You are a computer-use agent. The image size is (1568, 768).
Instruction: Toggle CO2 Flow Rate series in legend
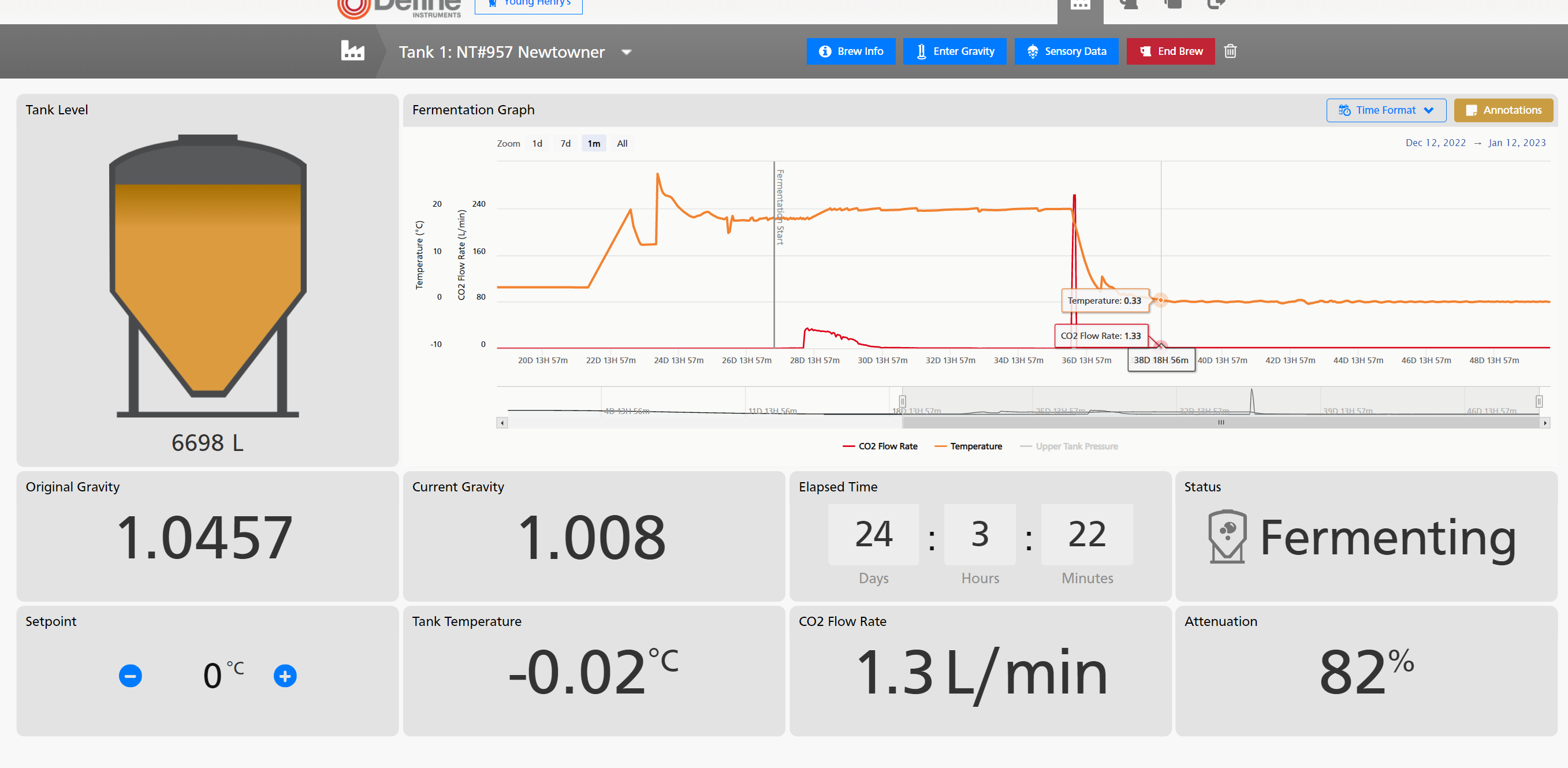880,446
